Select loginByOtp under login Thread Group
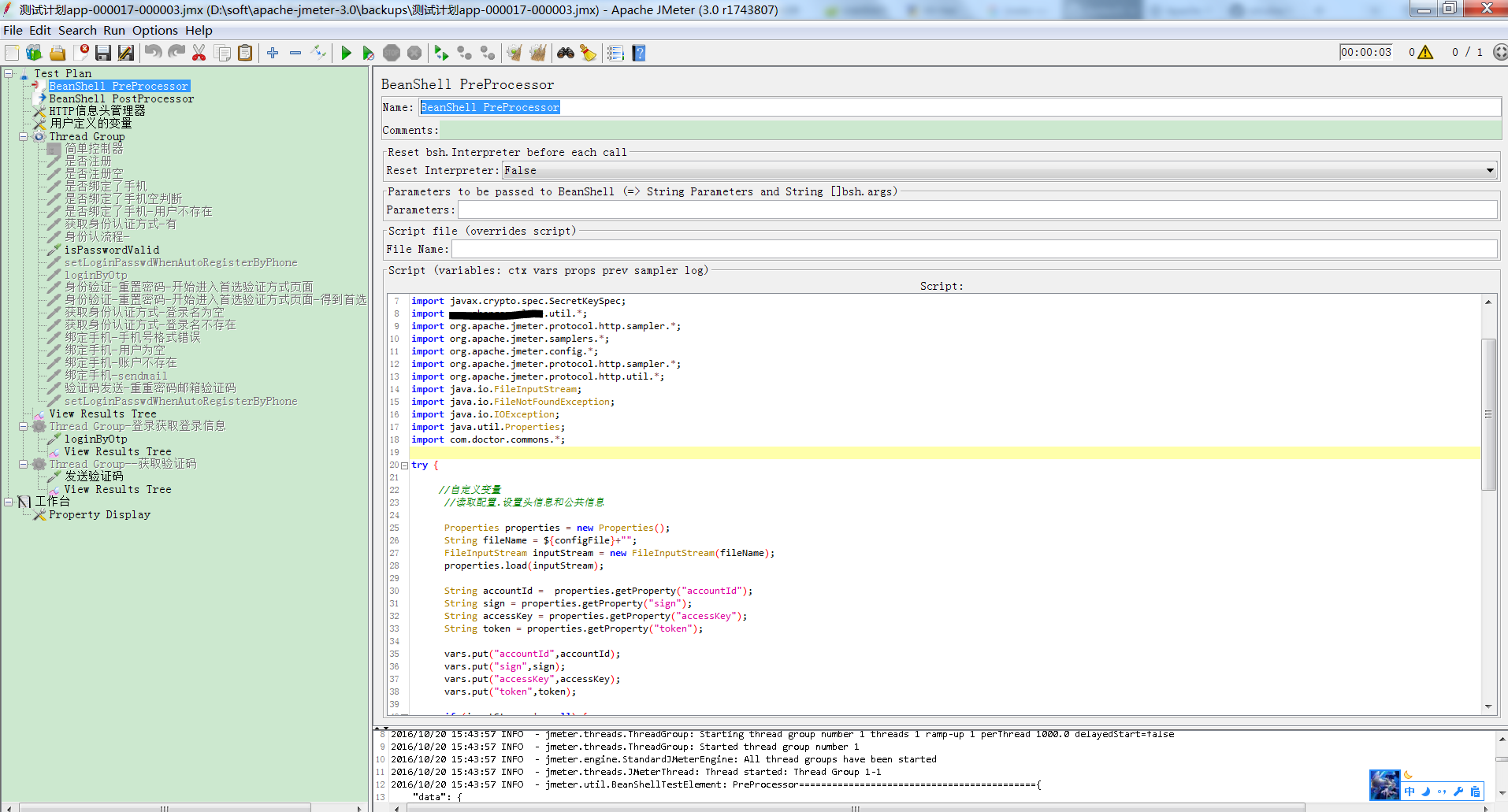 (95, 439)
